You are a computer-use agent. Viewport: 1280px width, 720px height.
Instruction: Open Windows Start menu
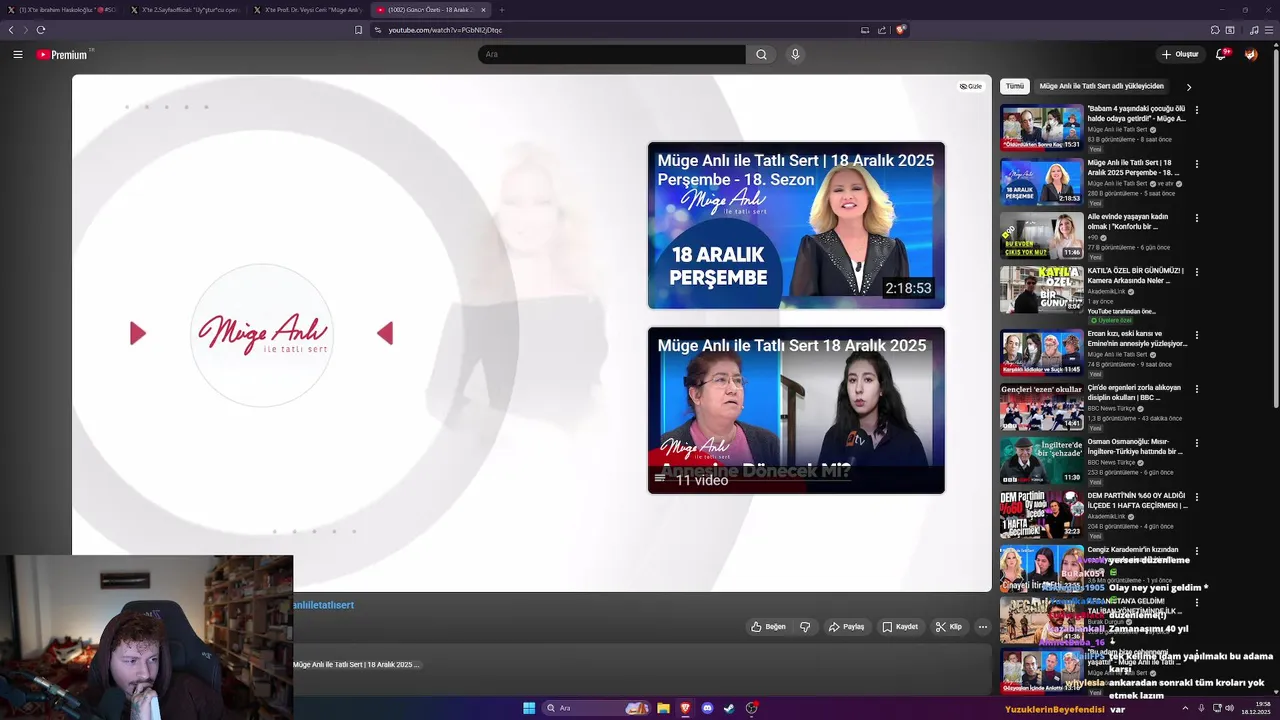coord(529,708)
